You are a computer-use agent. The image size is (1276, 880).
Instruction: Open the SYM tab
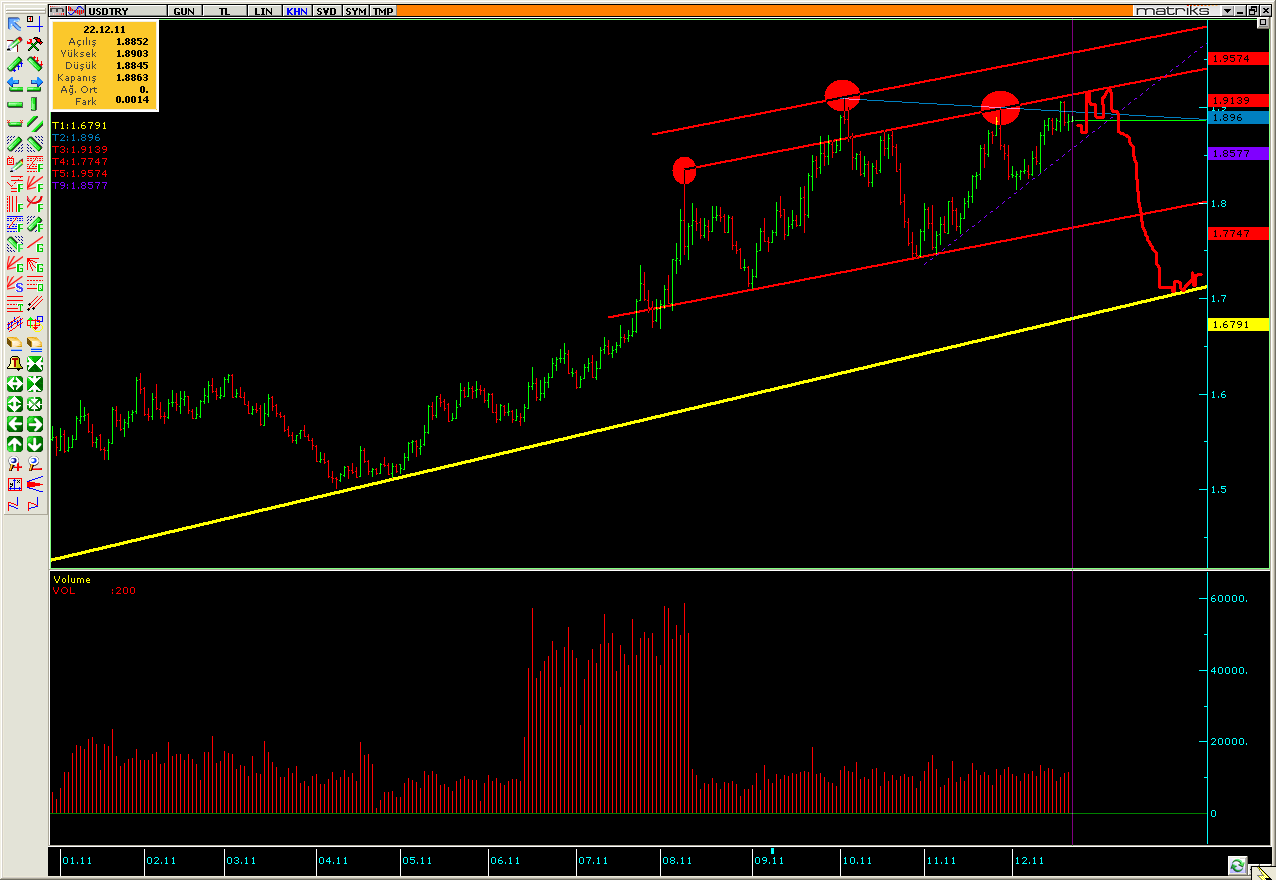tap(355, 10)
